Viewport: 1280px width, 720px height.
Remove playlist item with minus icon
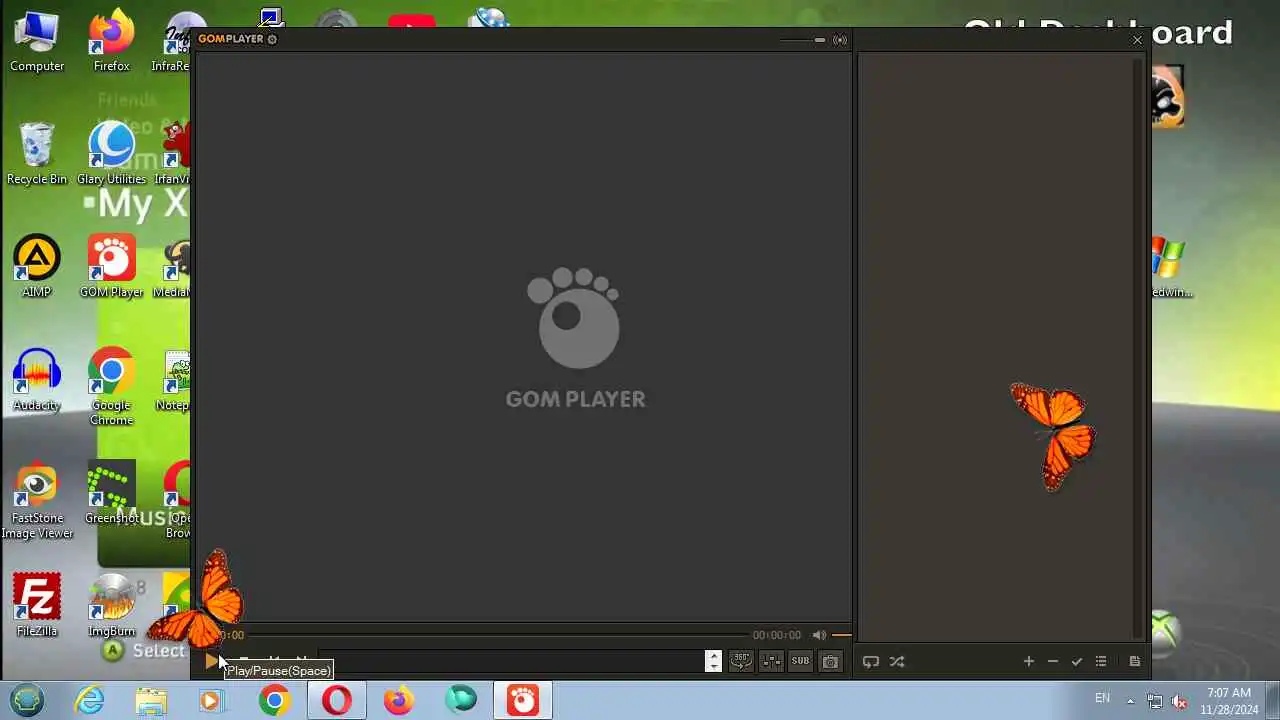point(1052,661)
